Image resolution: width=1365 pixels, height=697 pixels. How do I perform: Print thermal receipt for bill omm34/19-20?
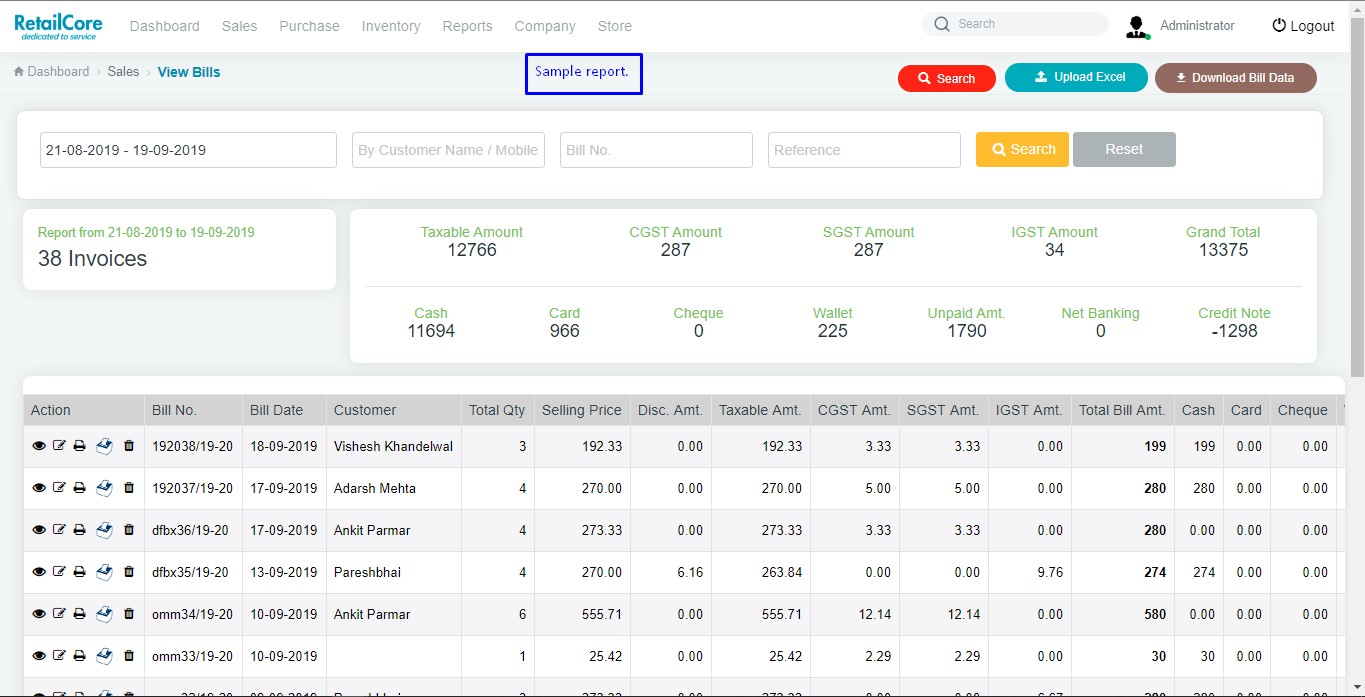[x=104, y=614]
